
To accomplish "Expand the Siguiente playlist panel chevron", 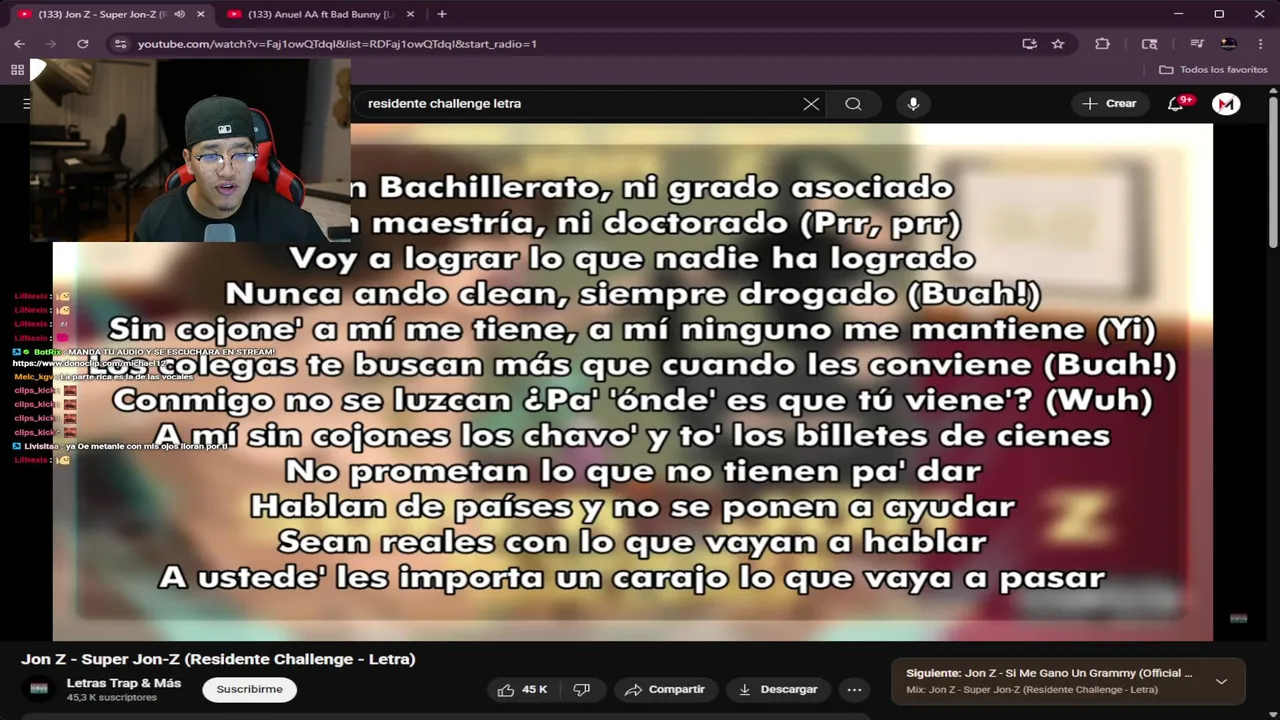I will click(1221, 681).
